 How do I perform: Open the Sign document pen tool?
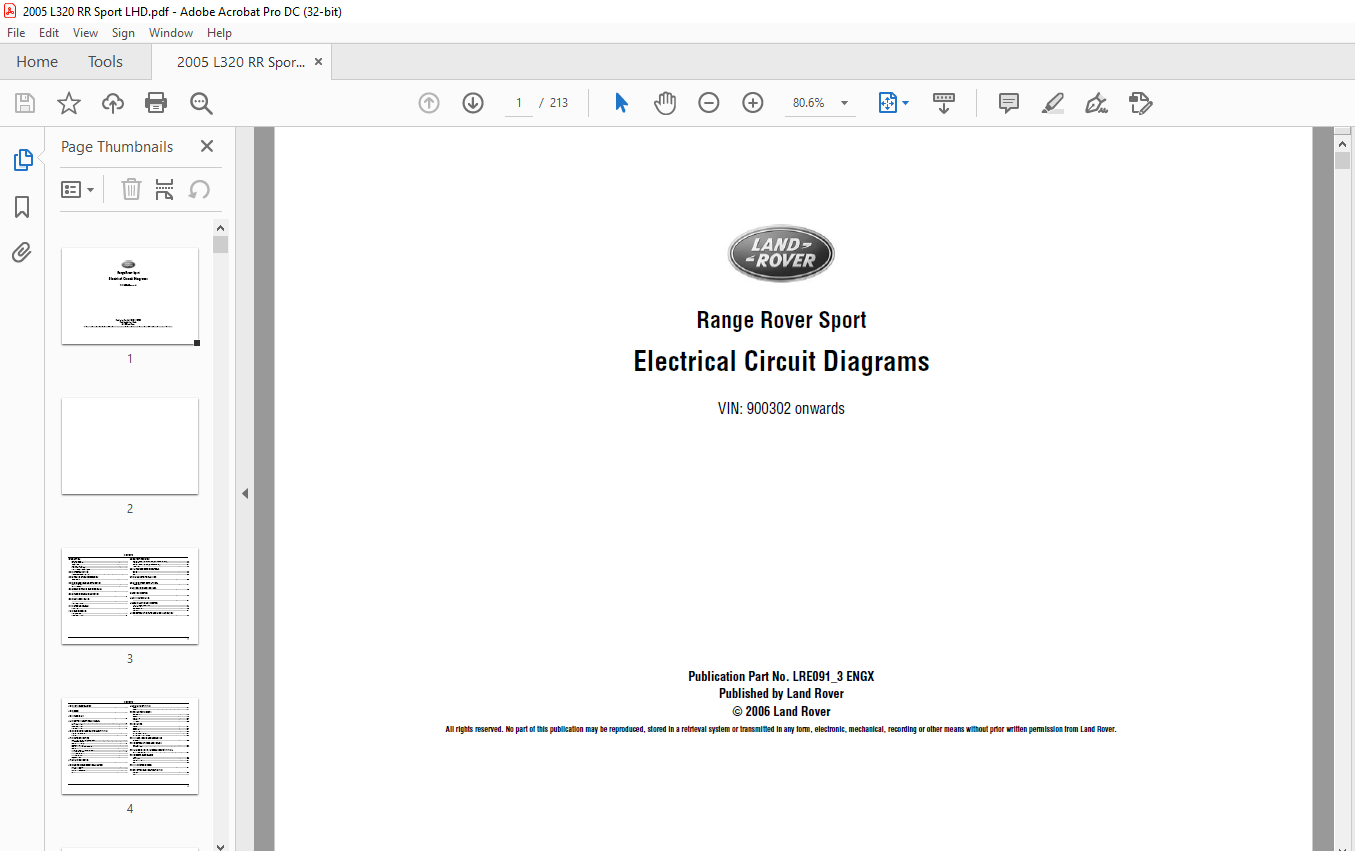(1097, 103)
